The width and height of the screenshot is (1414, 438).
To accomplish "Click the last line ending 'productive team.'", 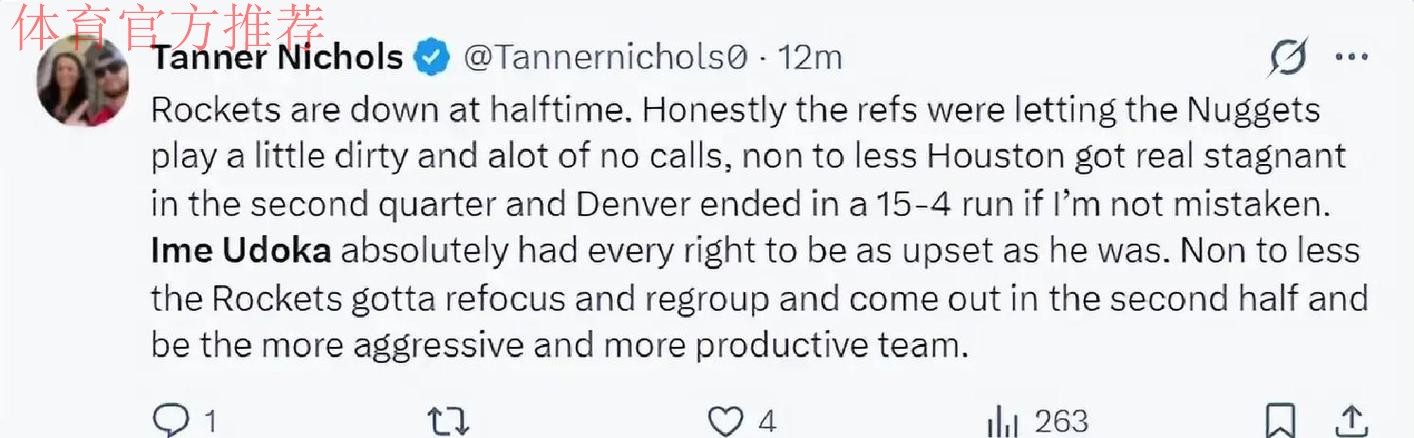I will (x=560, y=345).
